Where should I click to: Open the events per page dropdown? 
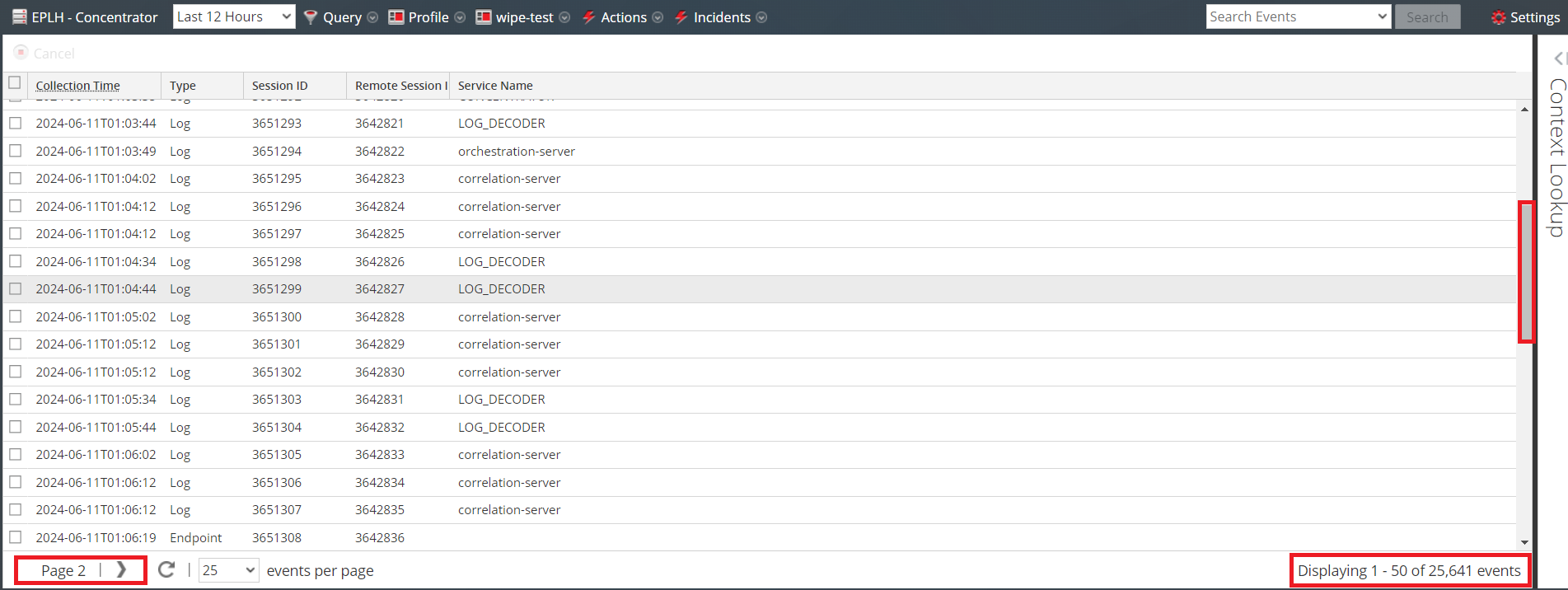[229, 570]
